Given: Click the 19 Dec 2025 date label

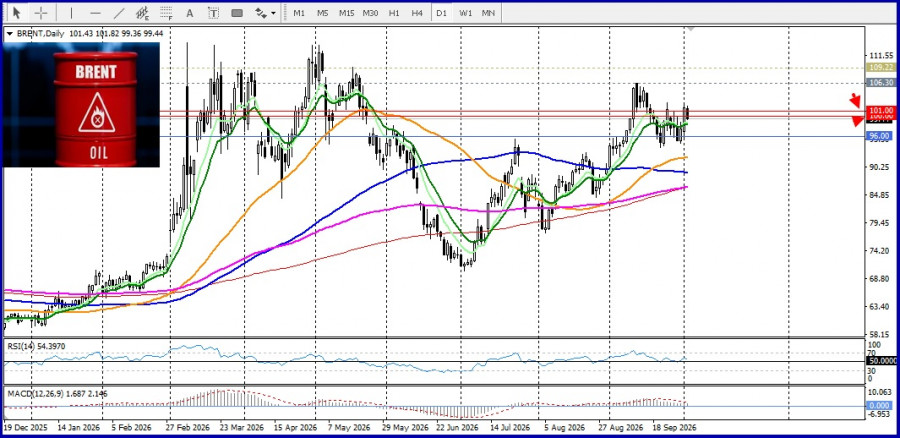Looking at the screenshot, I should pyautogui.click(x=25, y=428).
